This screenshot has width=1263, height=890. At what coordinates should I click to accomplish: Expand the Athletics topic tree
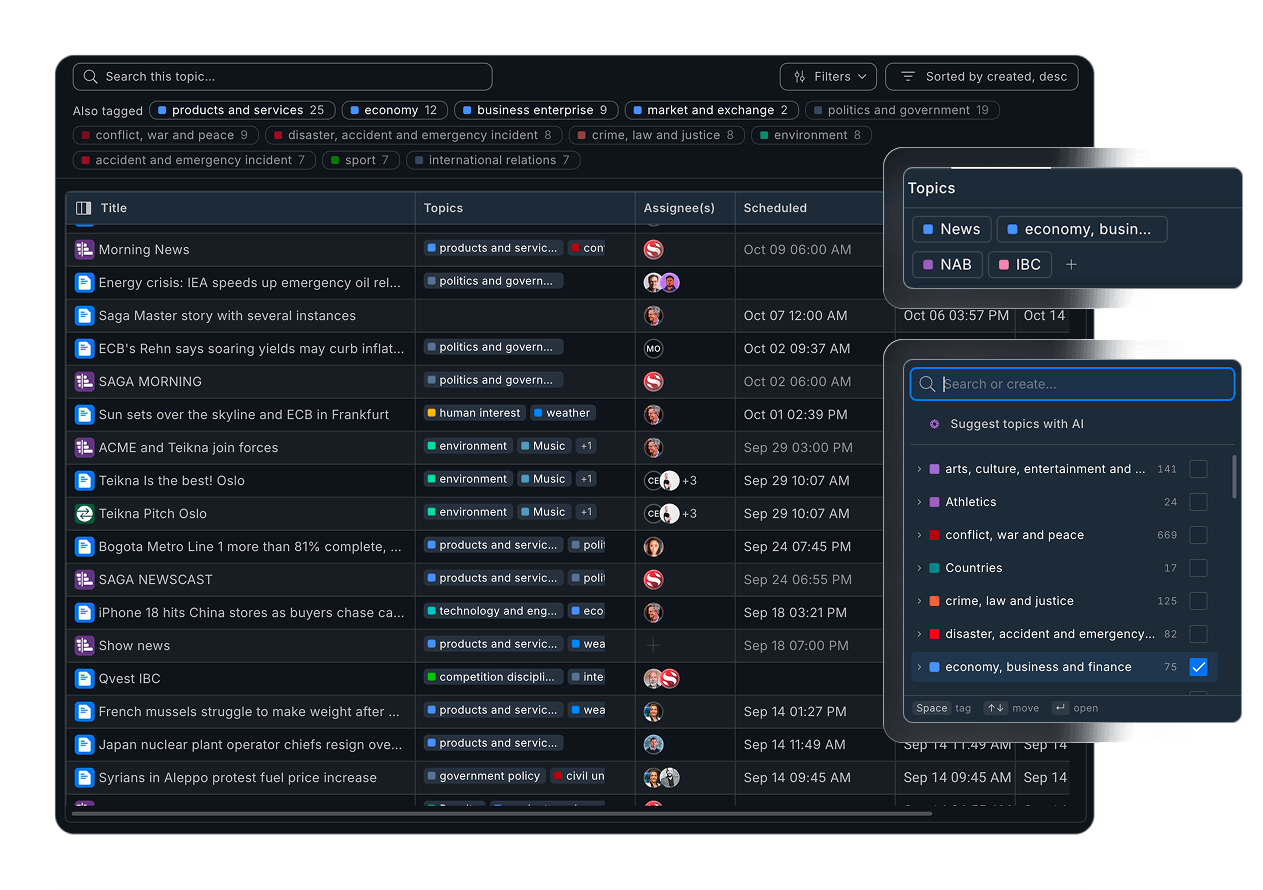click(x=919, y=502)
